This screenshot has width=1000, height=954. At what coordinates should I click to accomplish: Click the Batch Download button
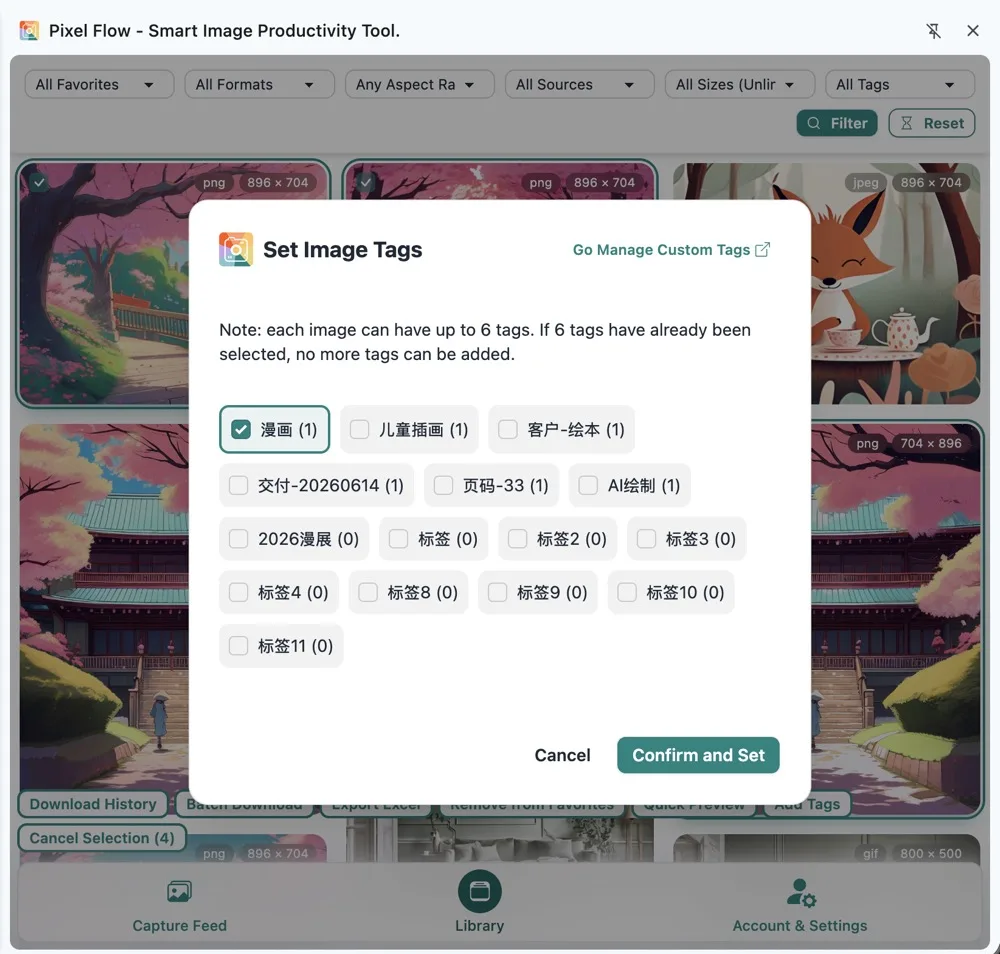(x=244, y=807)
